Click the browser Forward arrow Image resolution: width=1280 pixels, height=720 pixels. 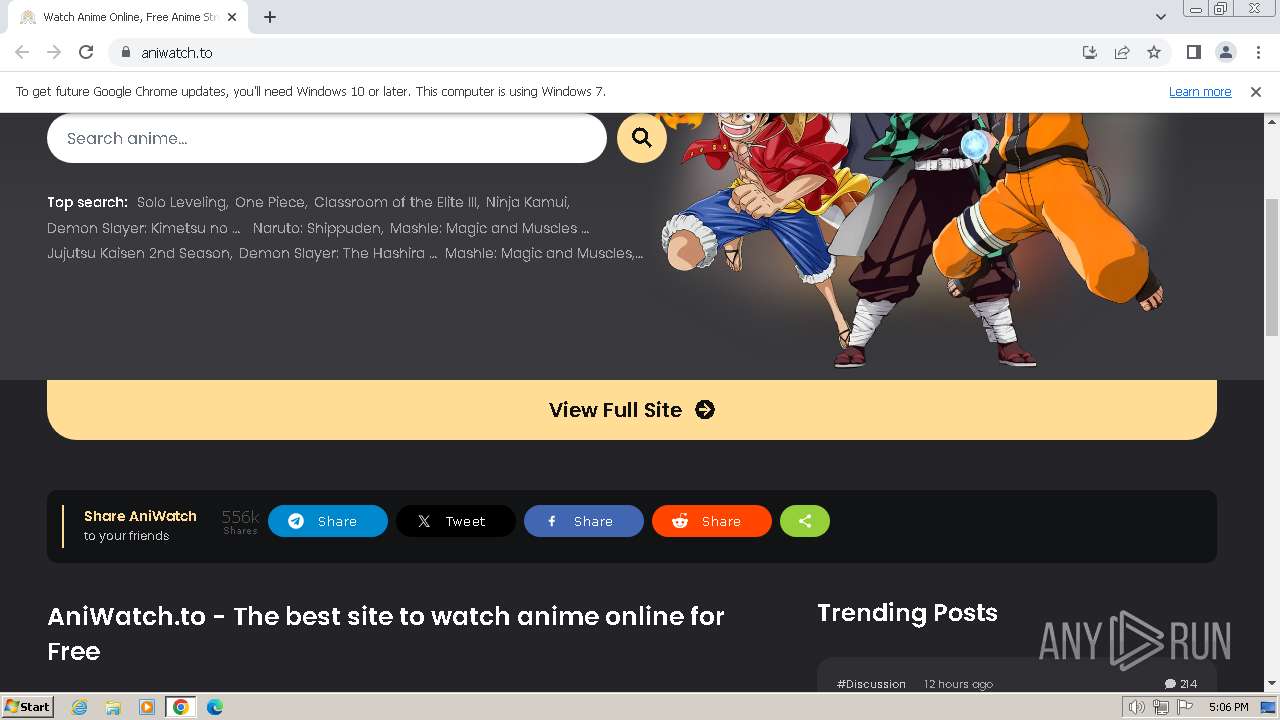(x=54, y=52)
